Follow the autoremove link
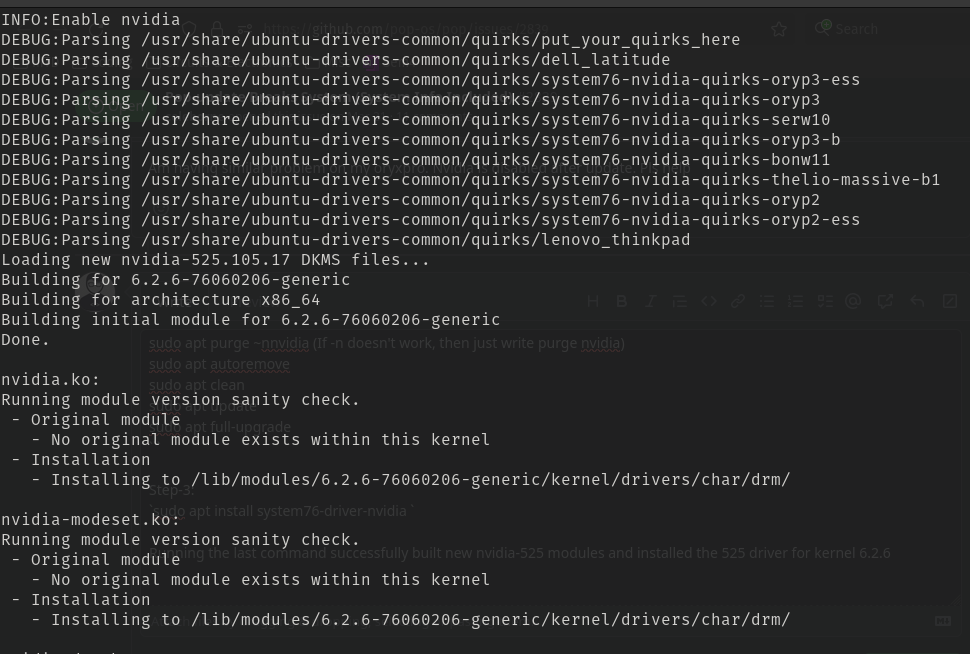The image size is (970, 654). tap(249, 364)
